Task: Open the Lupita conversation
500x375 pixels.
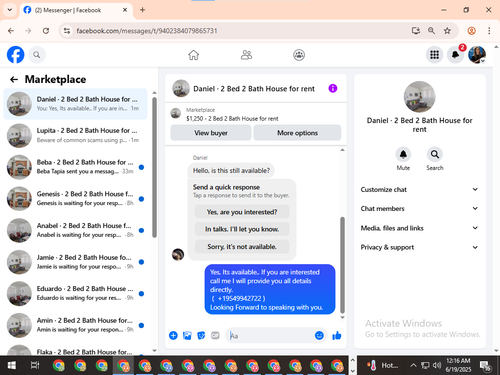Action: (x=76, y=135)
